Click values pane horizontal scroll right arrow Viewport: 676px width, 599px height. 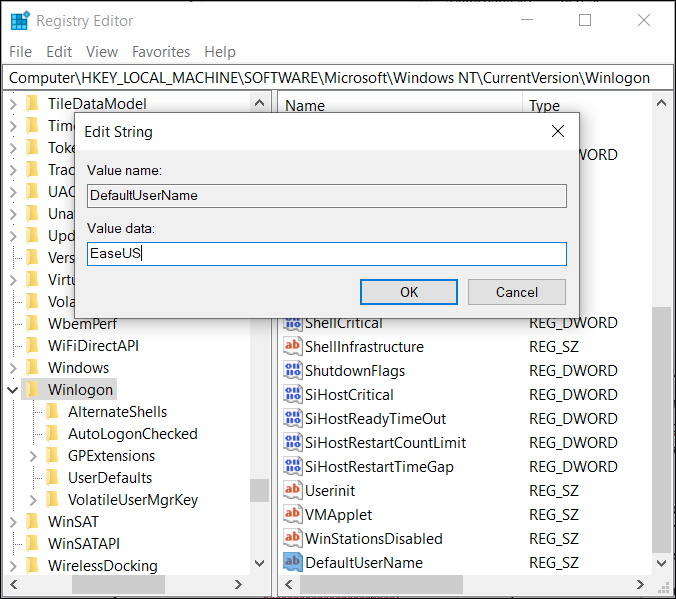point(641,584)
